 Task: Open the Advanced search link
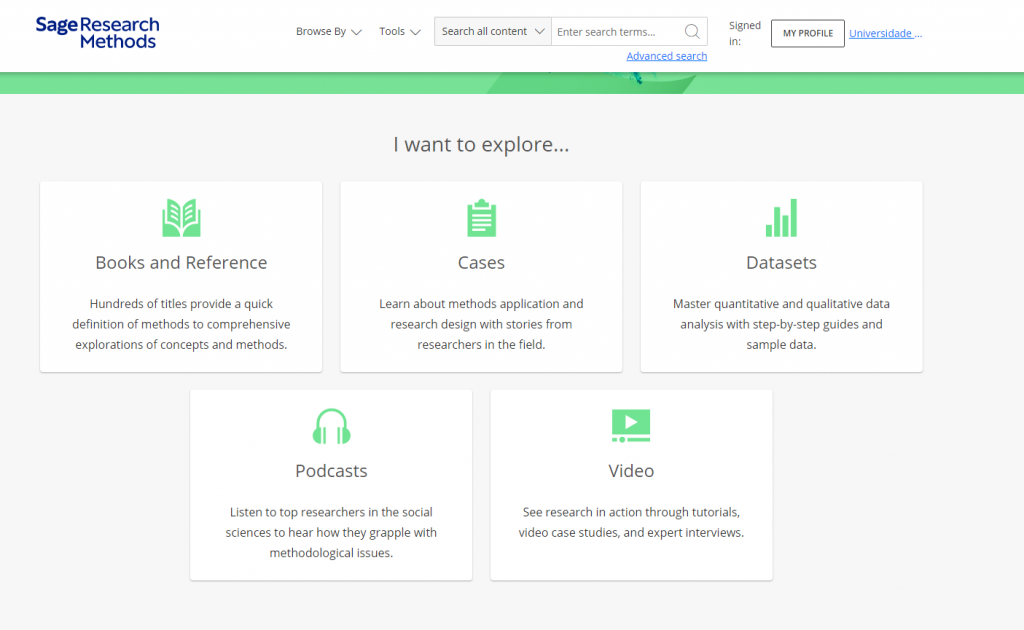(666, 56)
